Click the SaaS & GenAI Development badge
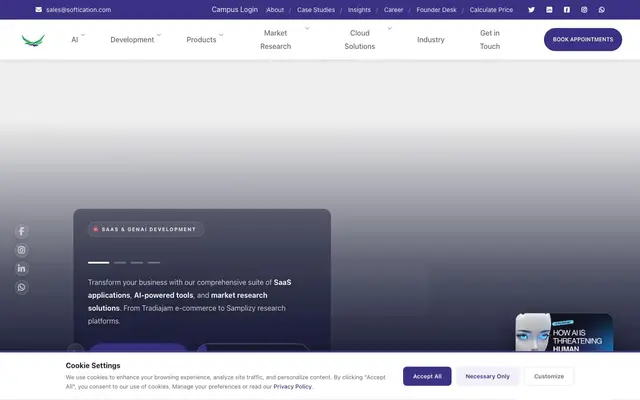 click(146, 229)
